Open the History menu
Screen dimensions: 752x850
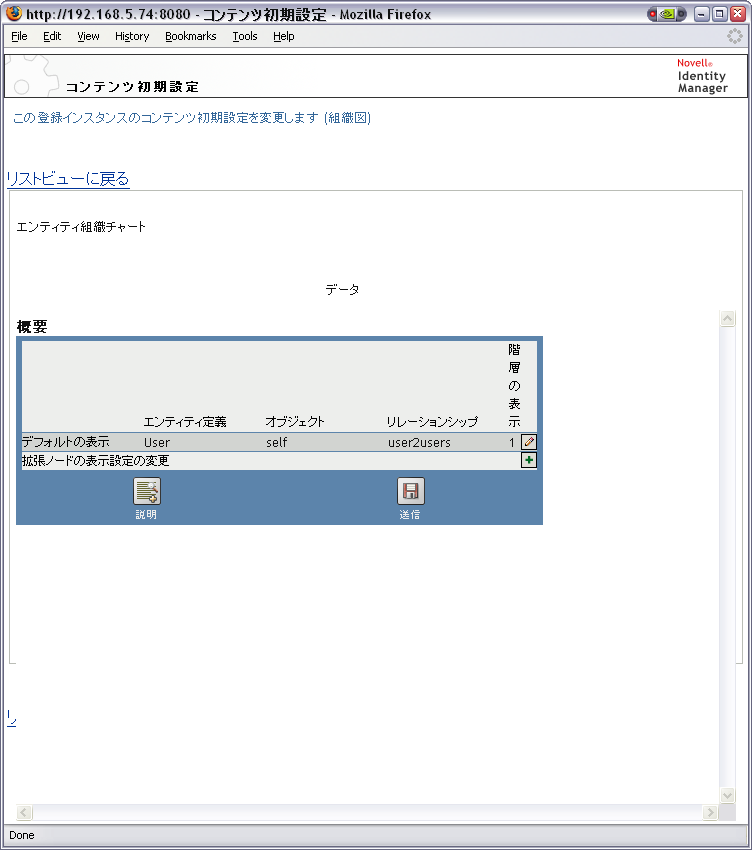[132, 36]
